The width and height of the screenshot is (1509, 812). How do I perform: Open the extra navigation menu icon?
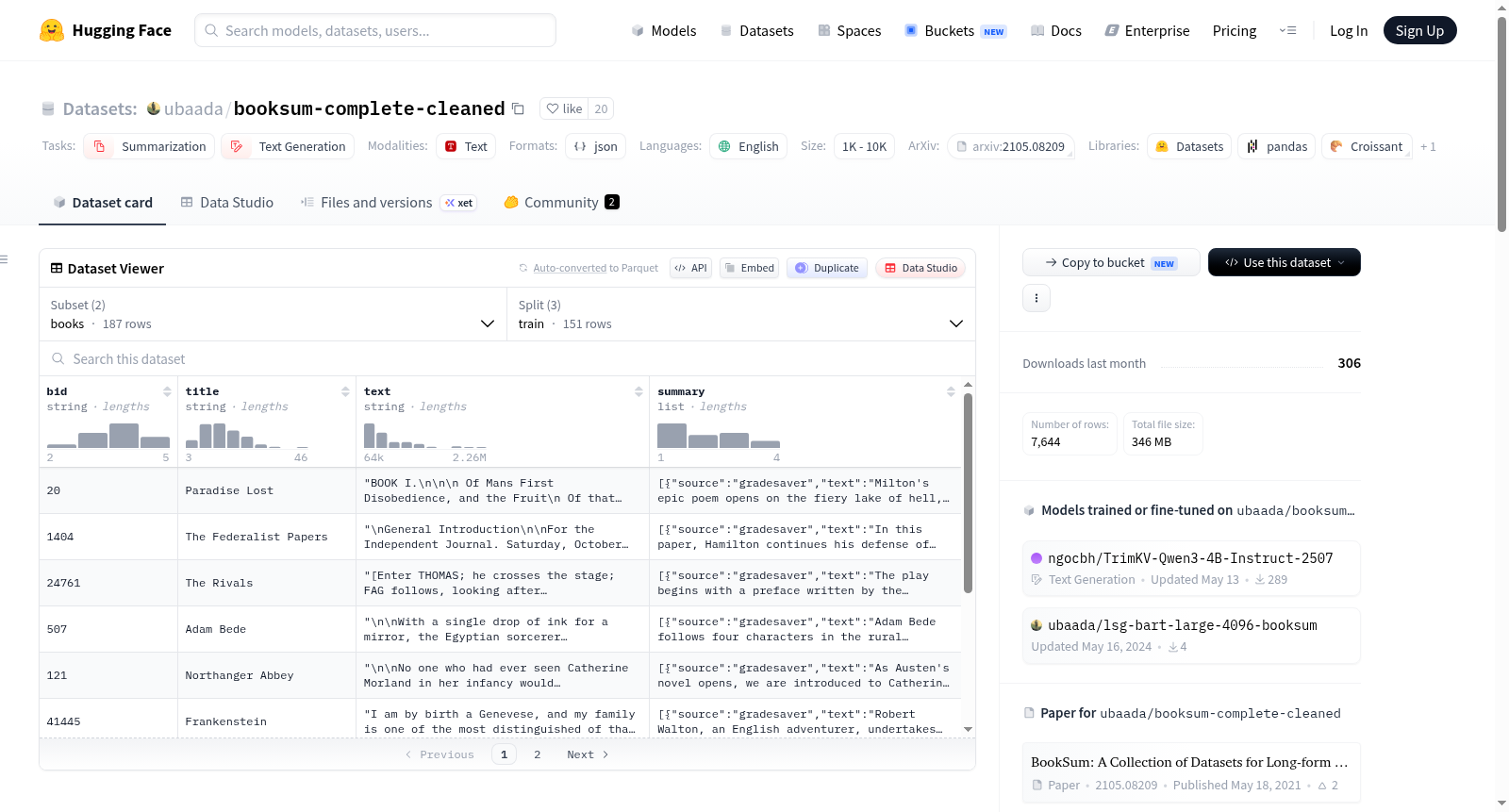1287,30
